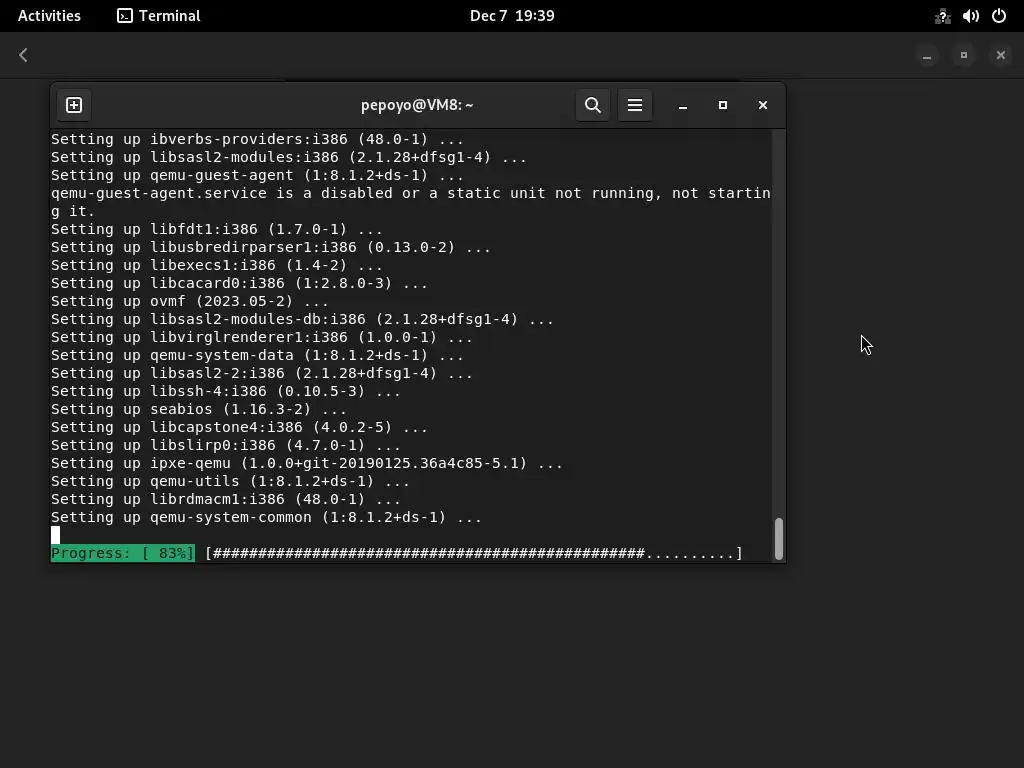
Task: Click the network status icon
Action: click(942, 16)
